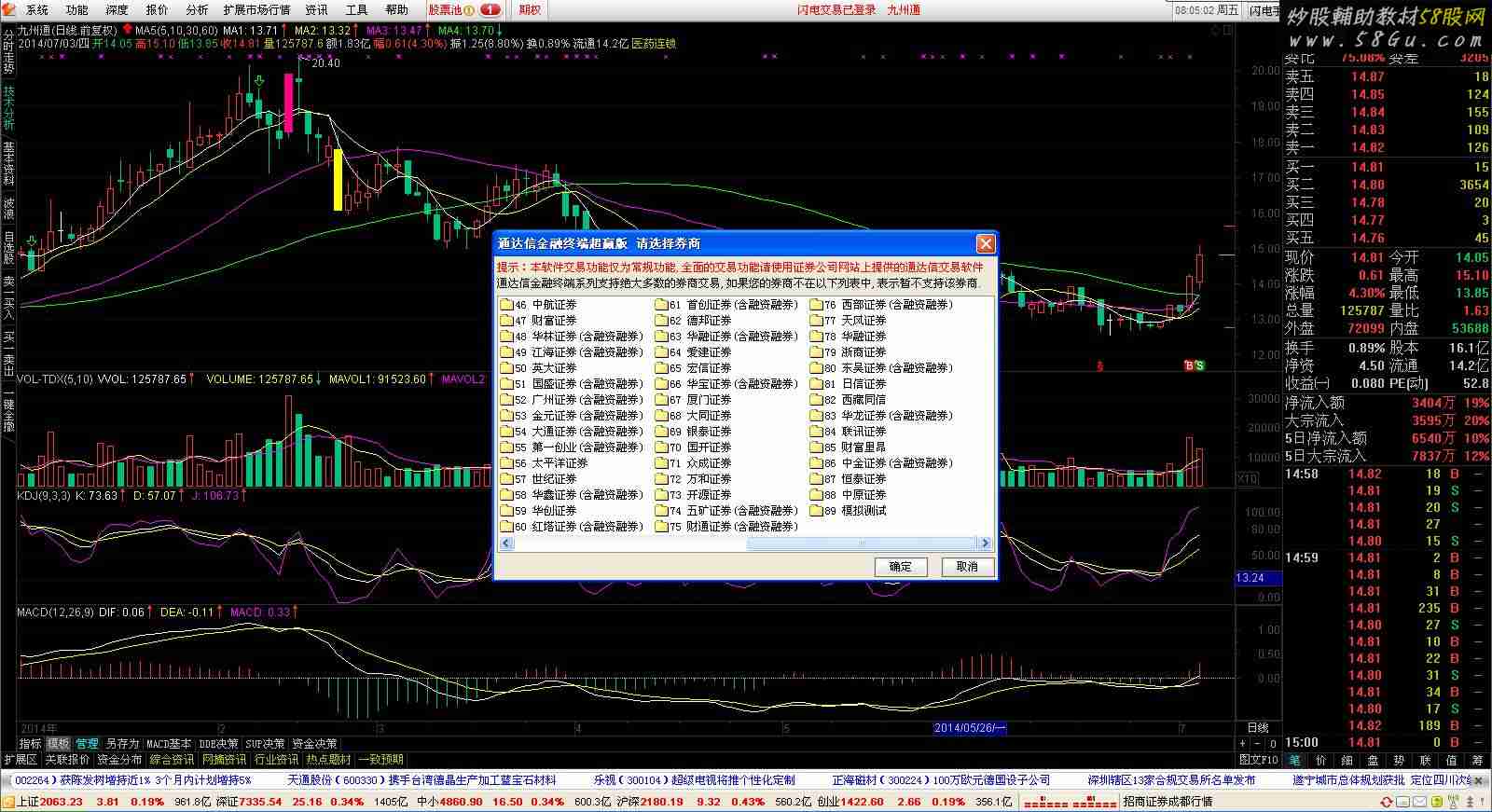The width and height of the screenshot is (1492, 812).
Task: Open the 系统 menu
Action: click(37, 10)
